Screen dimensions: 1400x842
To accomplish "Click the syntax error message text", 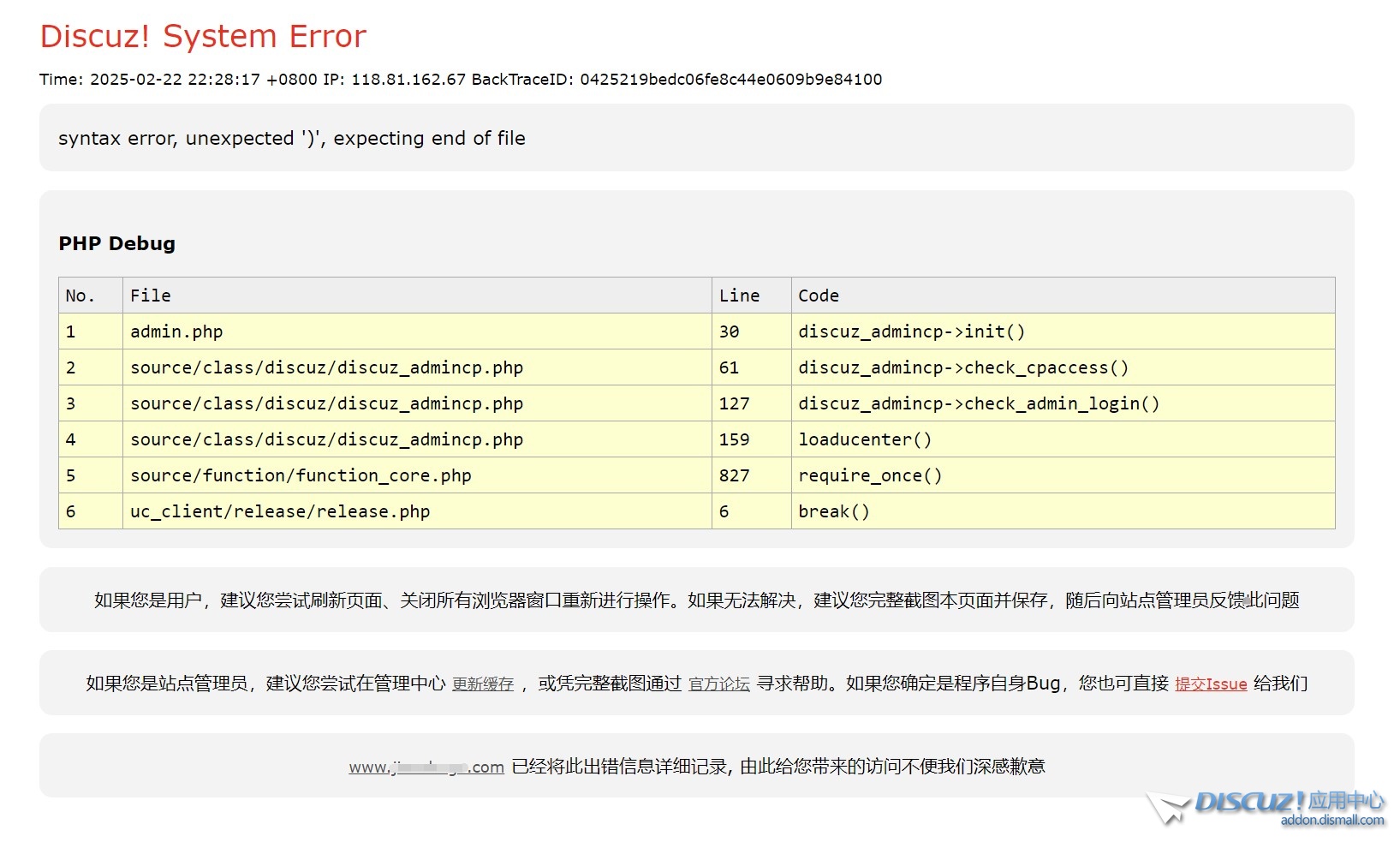I will (x=291, y=139).
